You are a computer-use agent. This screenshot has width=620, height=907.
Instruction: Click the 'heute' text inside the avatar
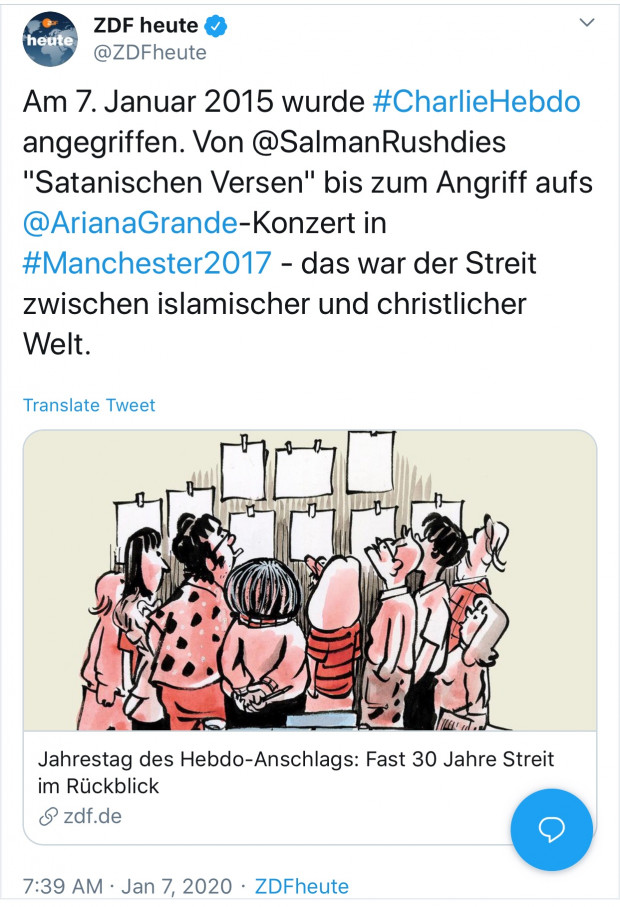pyautogui.click(x=50, y=40)
